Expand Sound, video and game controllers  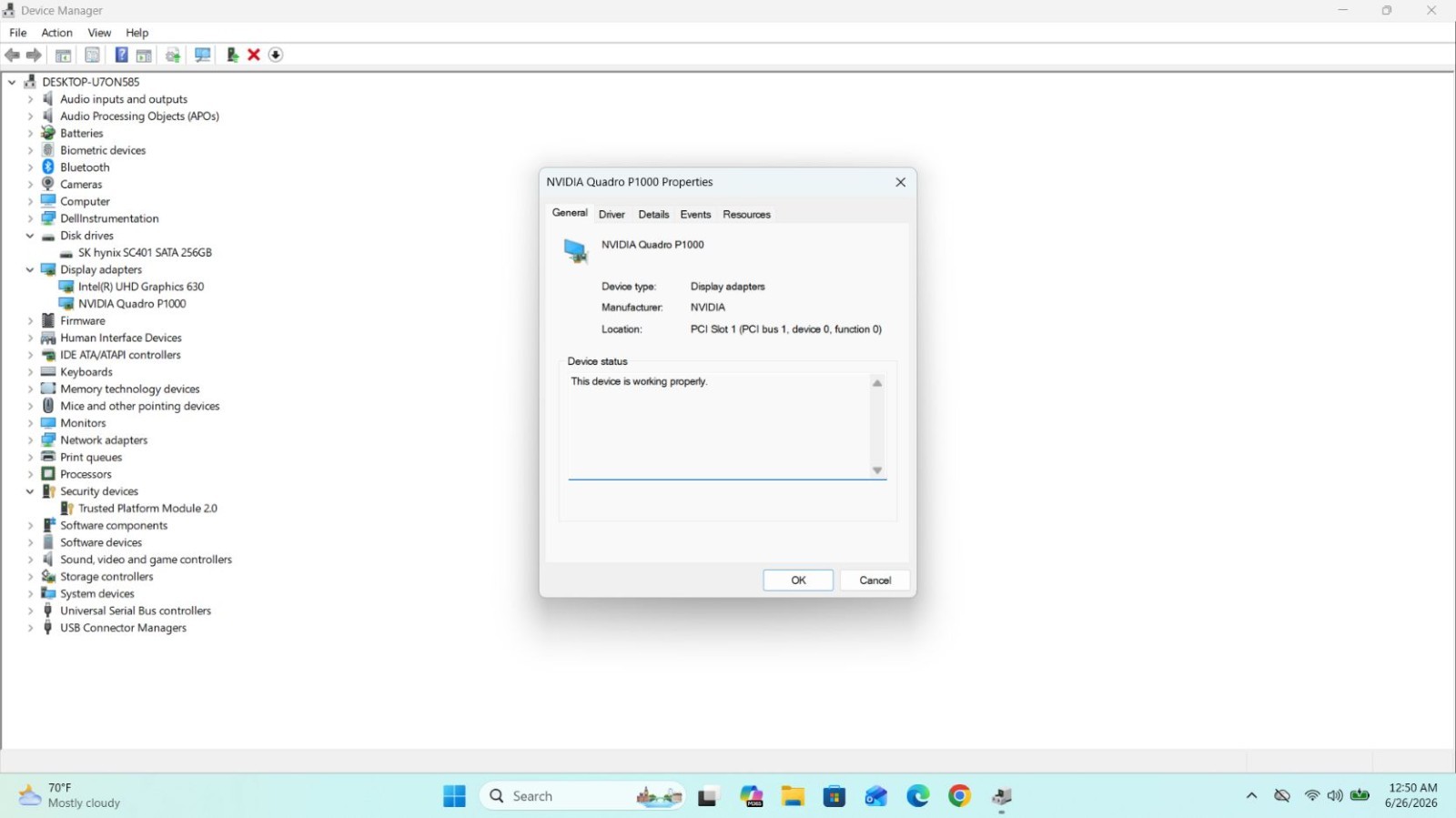(x=30, y=560)
